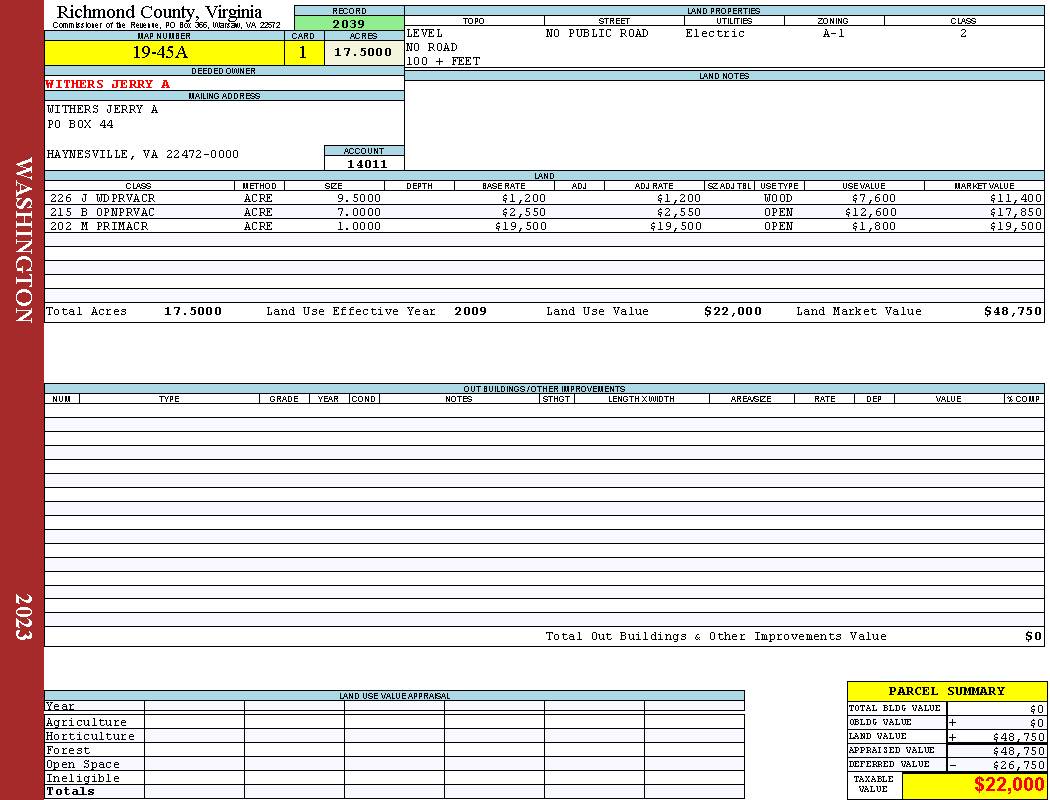Click the PARCEL SUMMARY heading

(946, 692)
